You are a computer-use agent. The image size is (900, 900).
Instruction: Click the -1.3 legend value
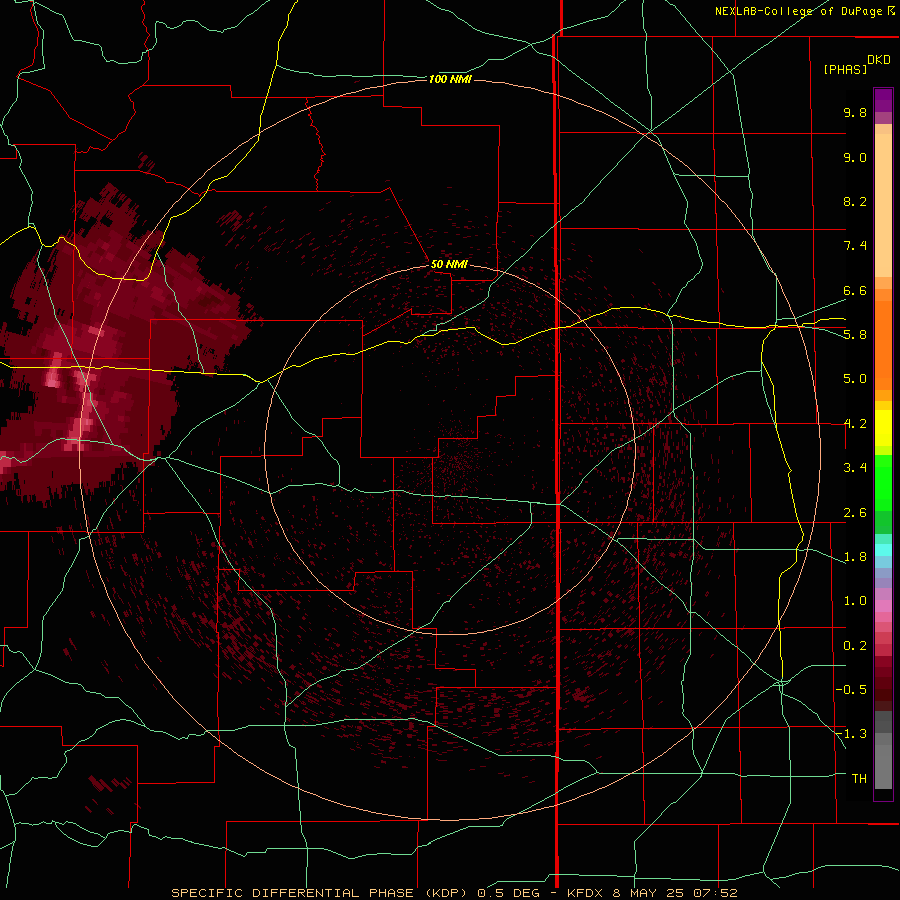coord(851,734)
